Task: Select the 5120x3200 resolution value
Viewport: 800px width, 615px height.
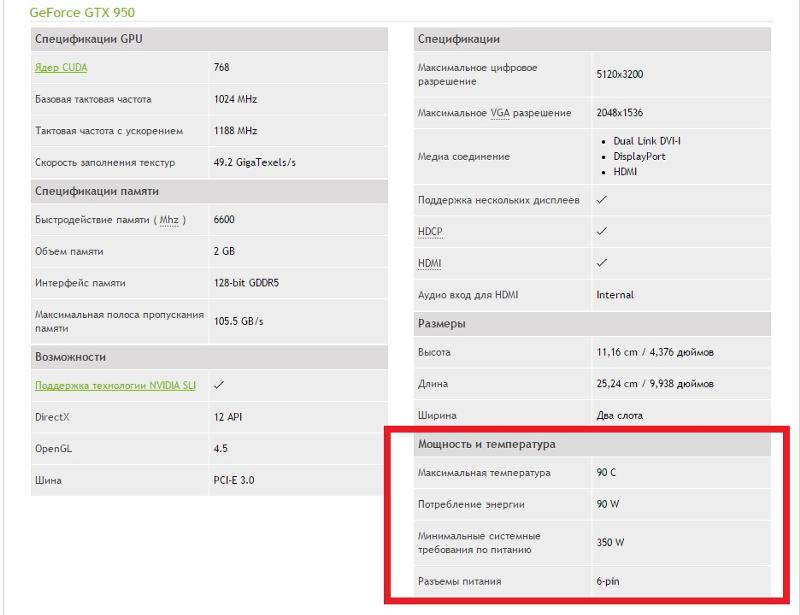Action: [x=619, y=74]
